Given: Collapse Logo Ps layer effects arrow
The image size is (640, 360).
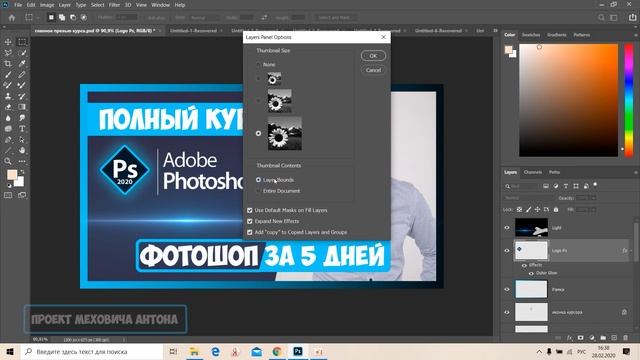Looking at the screenshot, I should point(631,251).
